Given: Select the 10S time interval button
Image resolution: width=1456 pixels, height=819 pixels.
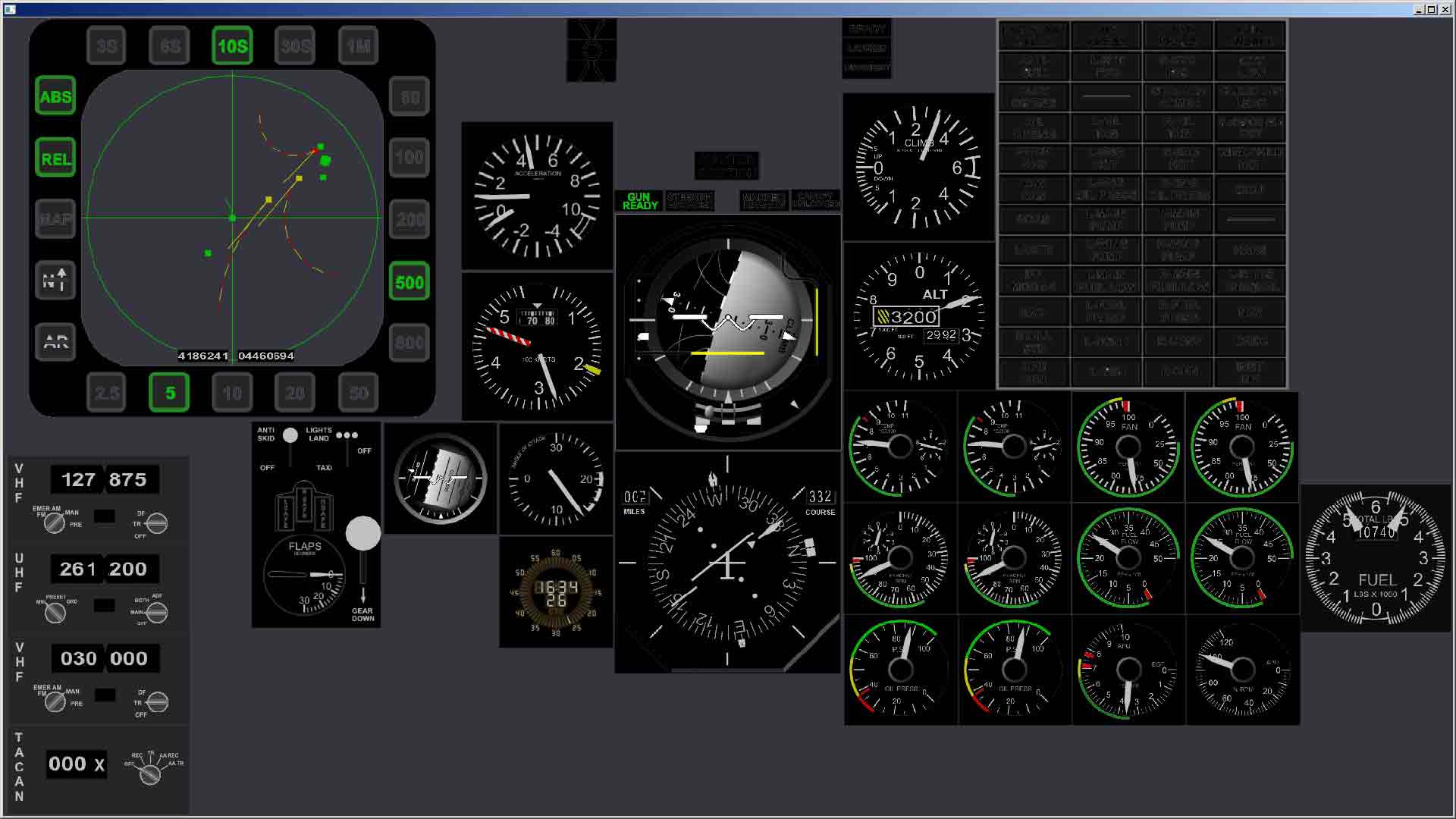Looking at the screenshot, I should [232, 46].
